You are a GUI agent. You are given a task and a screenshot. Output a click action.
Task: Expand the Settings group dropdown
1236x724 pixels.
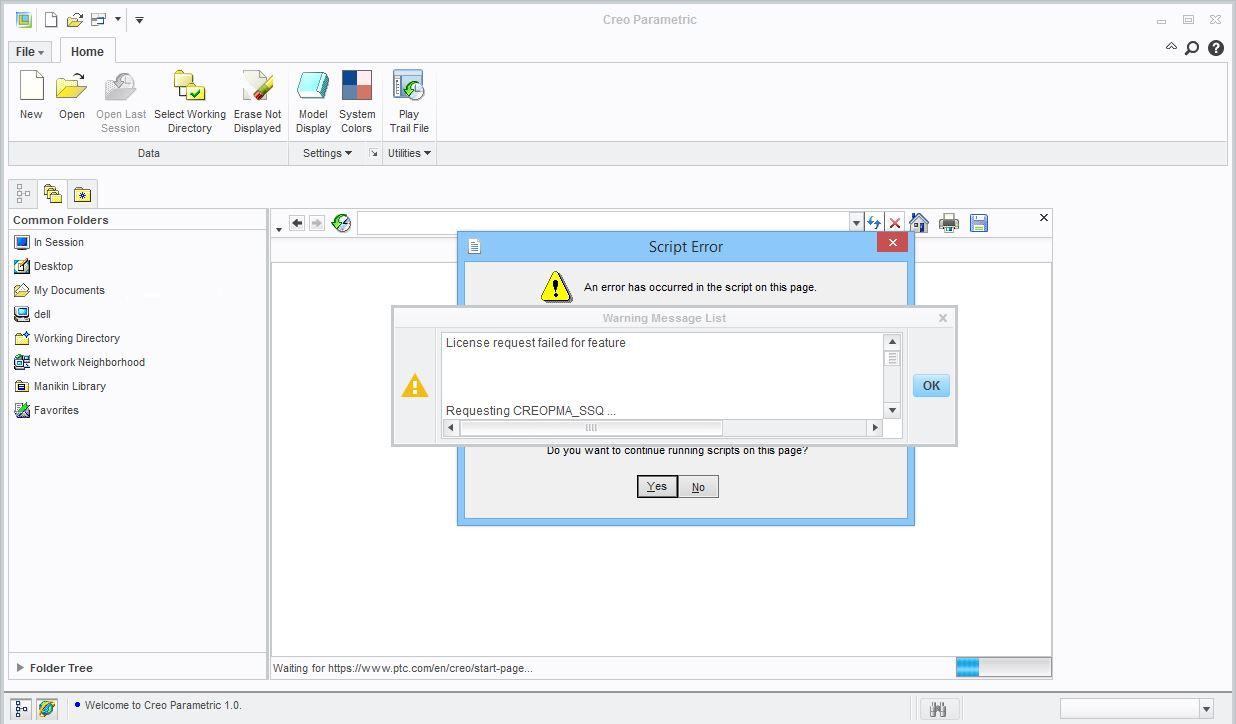(x=327, y=153)
